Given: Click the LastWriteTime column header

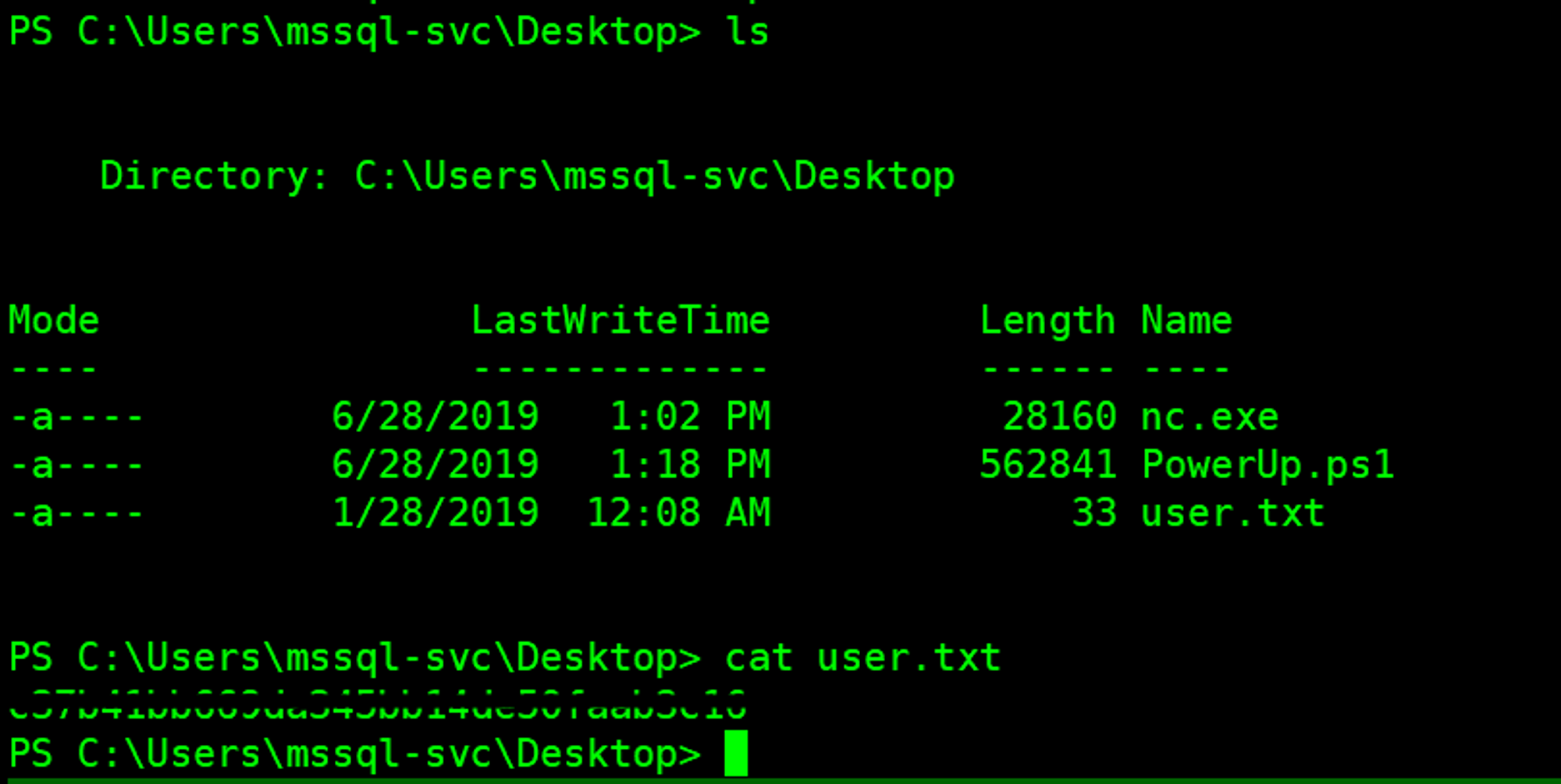Looking at the screenshot, I should (620, 321).
